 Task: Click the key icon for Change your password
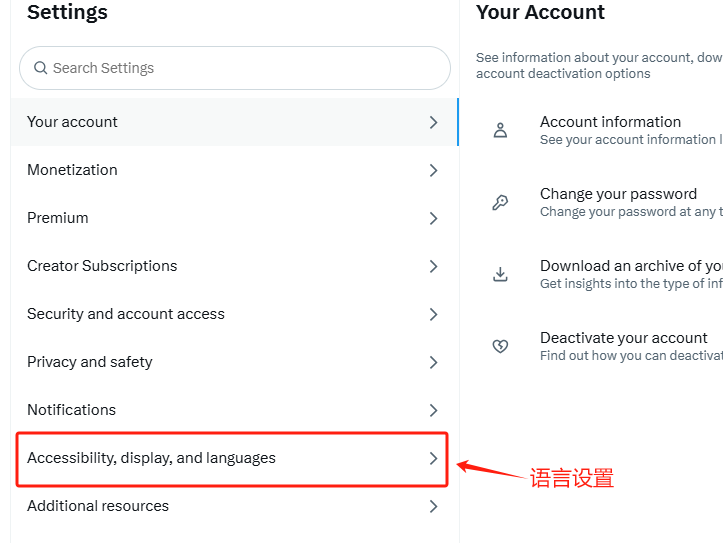tap(500, 202)
